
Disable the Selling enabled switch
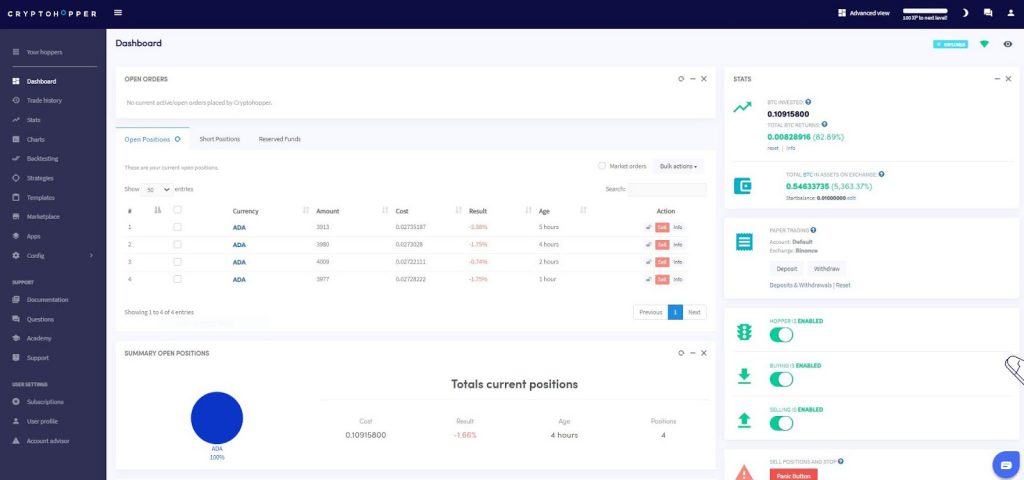click(781, 423)
